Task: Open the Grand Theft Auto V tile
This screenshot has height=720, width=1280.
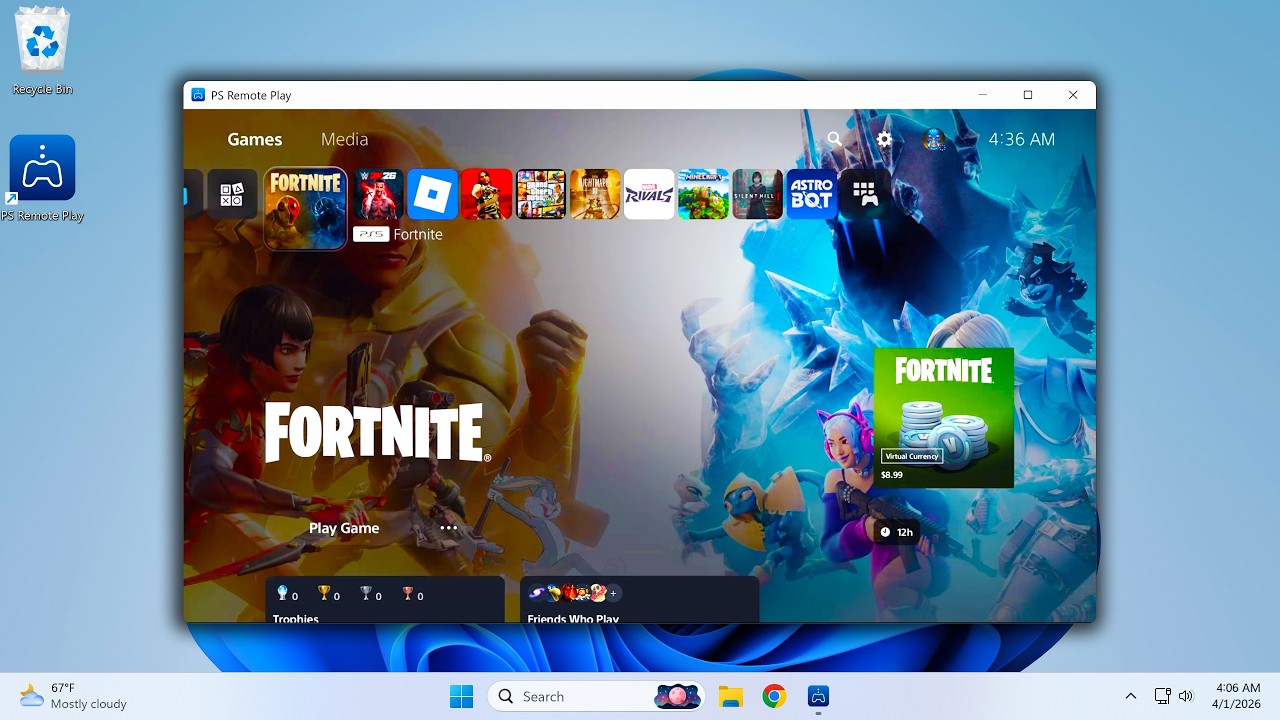Action: point(541,194)
